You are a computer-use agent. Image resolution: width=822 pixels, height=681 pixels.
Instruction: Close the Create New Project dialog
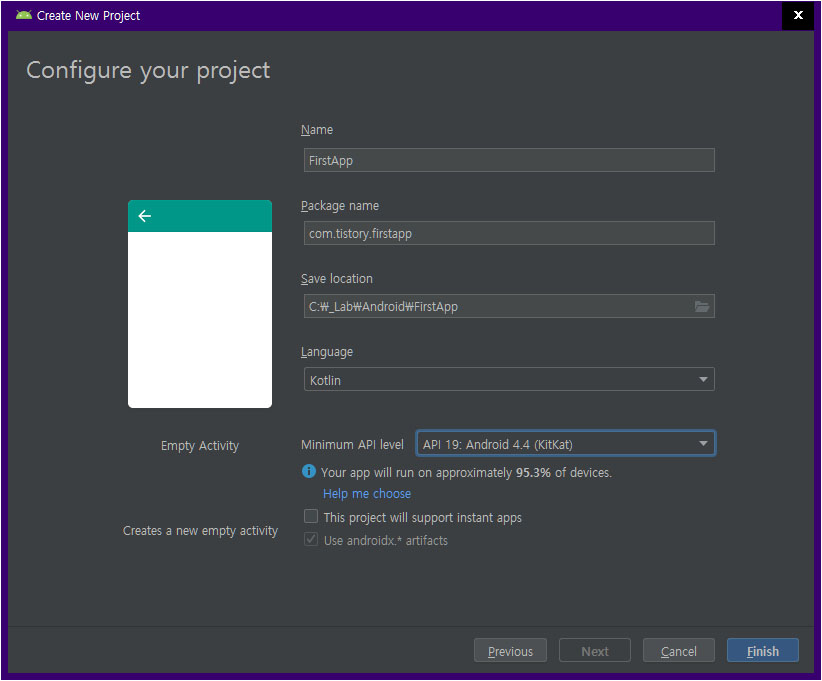pyautogui.click(x=798, y=15)
